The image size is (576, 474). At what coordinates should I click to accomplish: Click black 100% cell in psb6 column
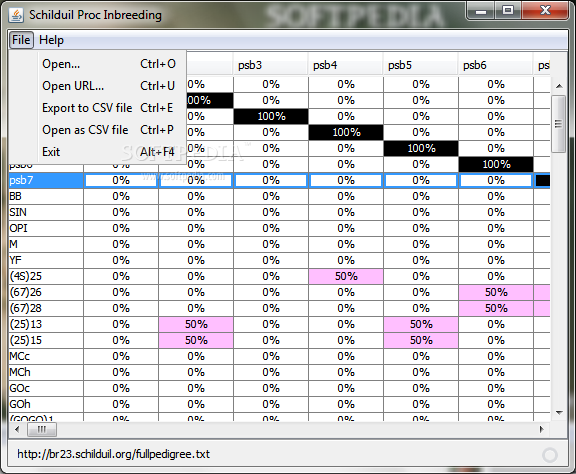496,164
